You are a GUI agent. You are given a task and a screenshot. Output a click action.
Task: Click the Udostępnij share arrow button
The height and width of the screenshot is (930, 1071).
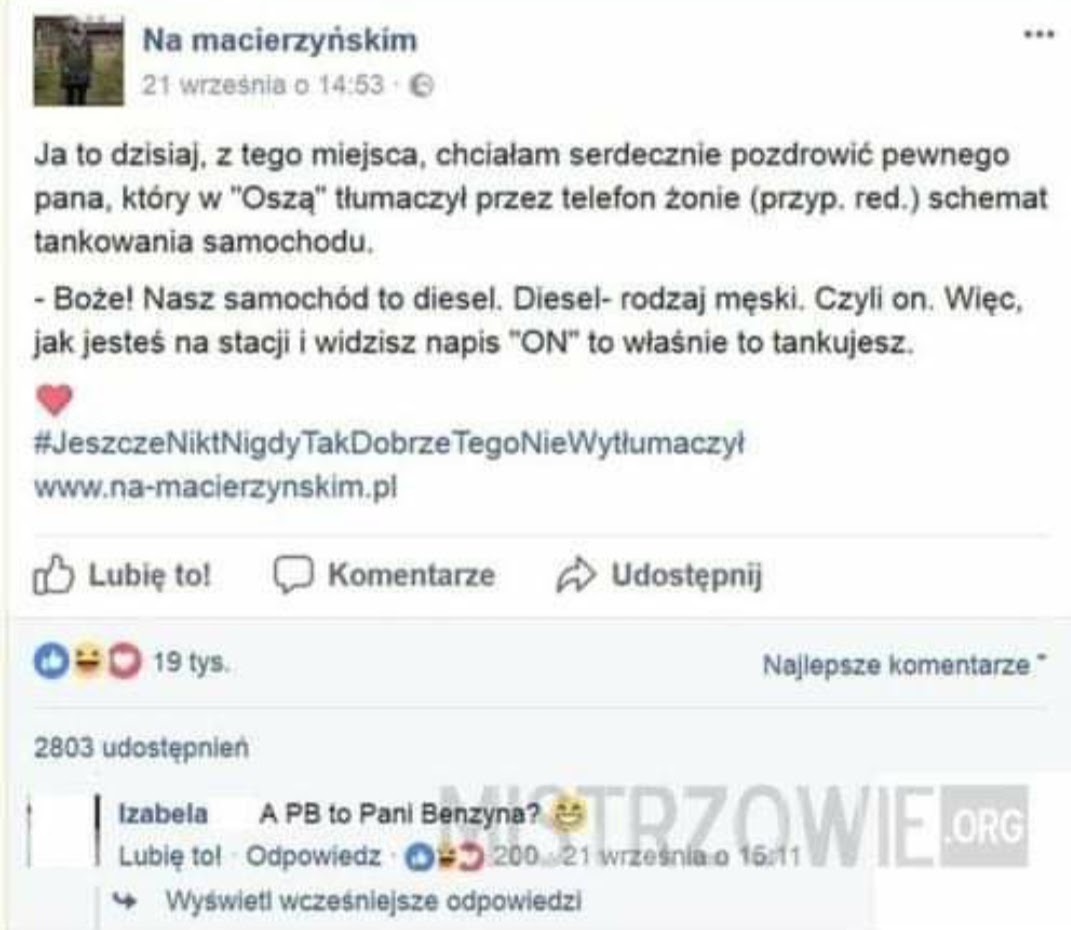pyautogui.click(x=659, y=574)
